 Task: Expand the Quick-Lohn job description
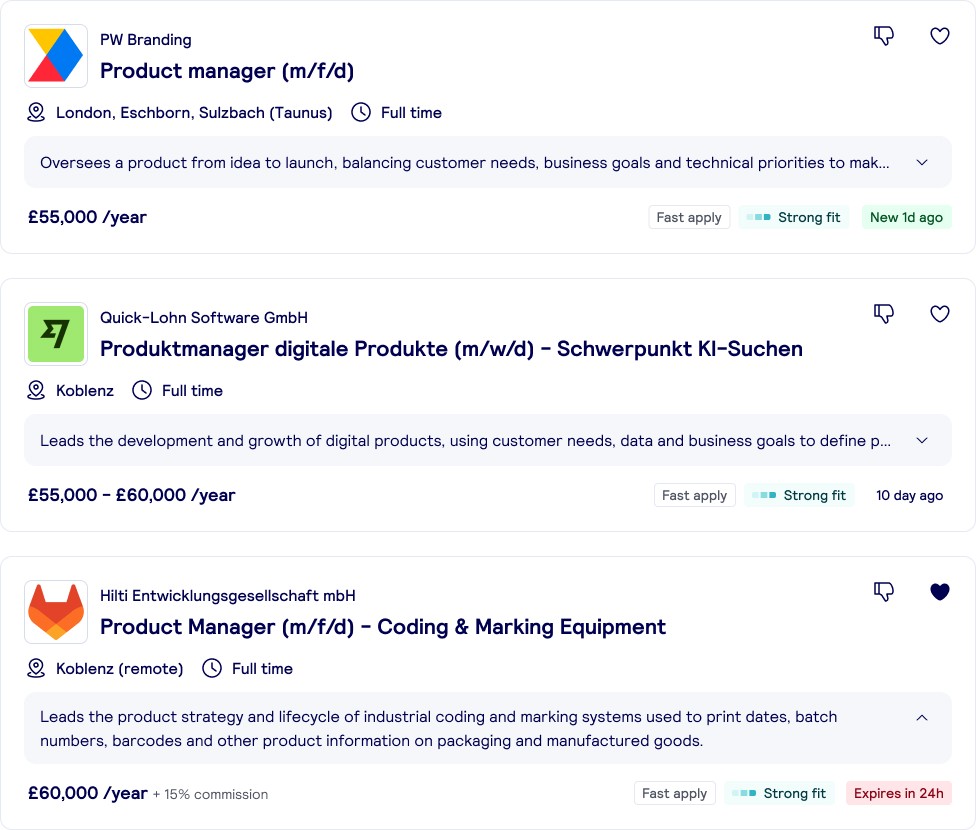922,440
